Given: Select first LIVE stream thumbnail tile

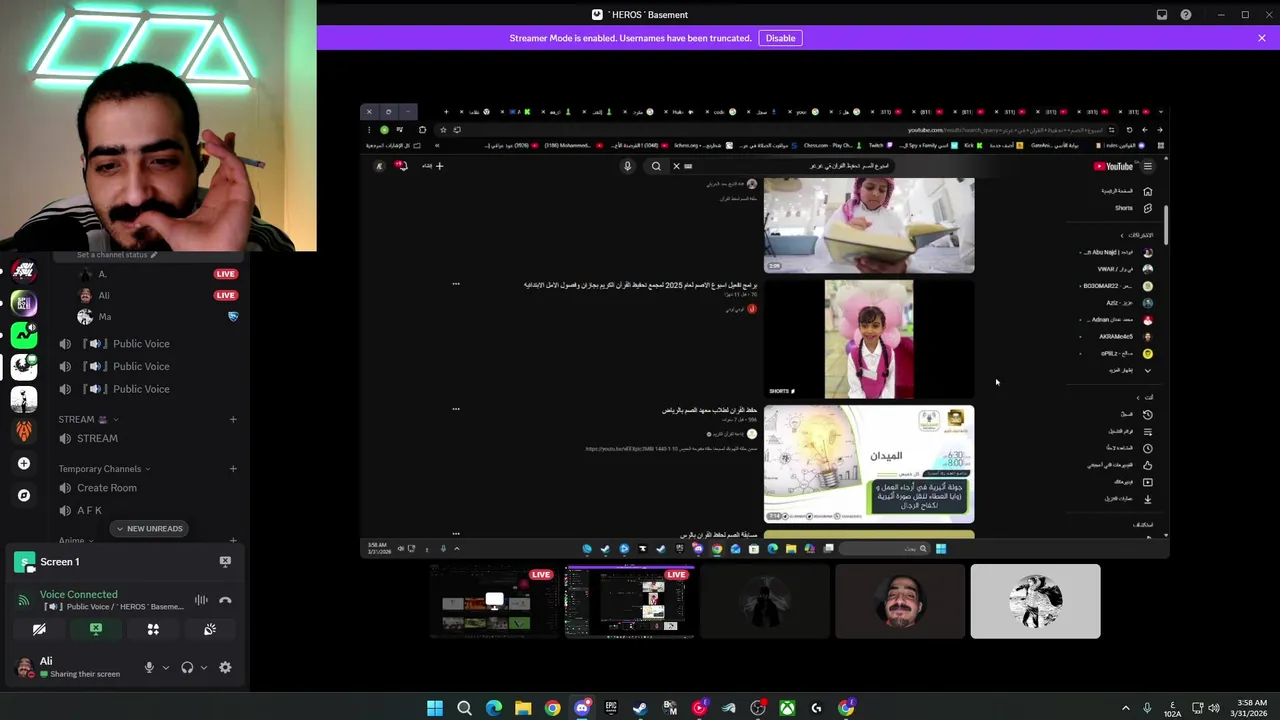Looking at the screenshot, I should 494,601.
